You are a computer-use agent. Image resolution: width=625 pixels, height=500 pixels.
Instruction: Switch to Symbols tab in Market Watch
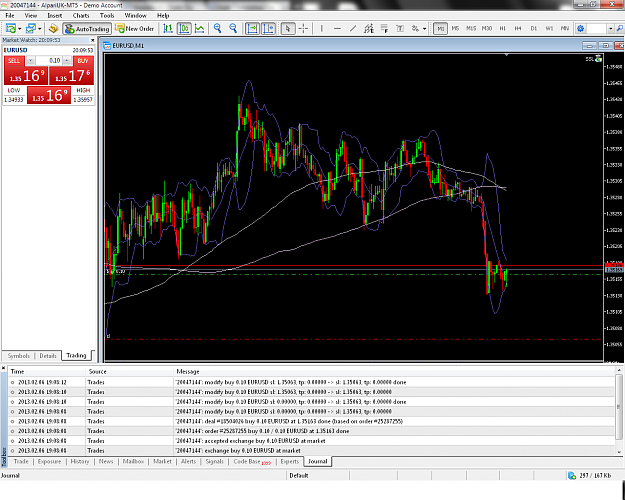tap(18, 356)
